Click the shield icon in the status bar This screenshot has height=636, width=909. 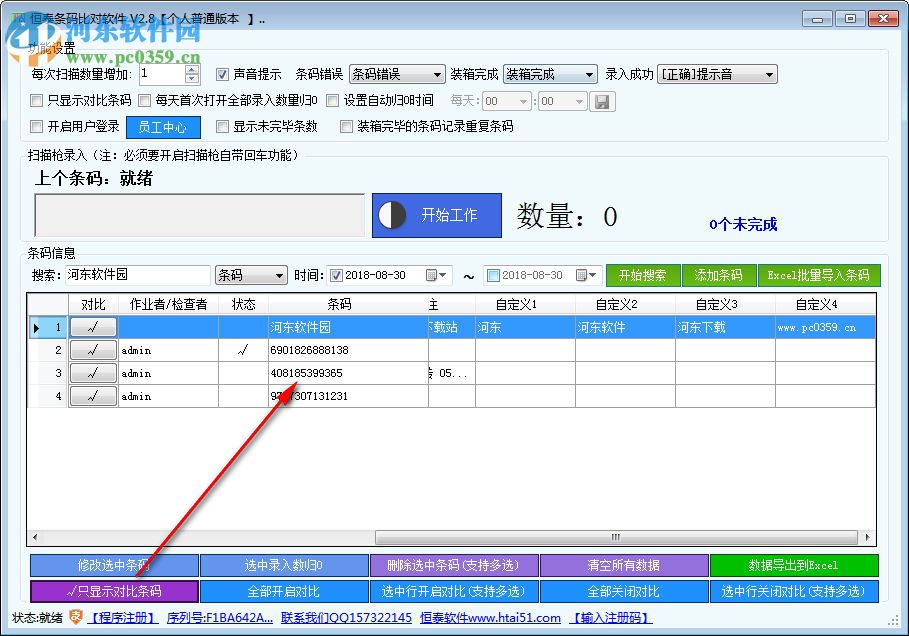[76, 617]
